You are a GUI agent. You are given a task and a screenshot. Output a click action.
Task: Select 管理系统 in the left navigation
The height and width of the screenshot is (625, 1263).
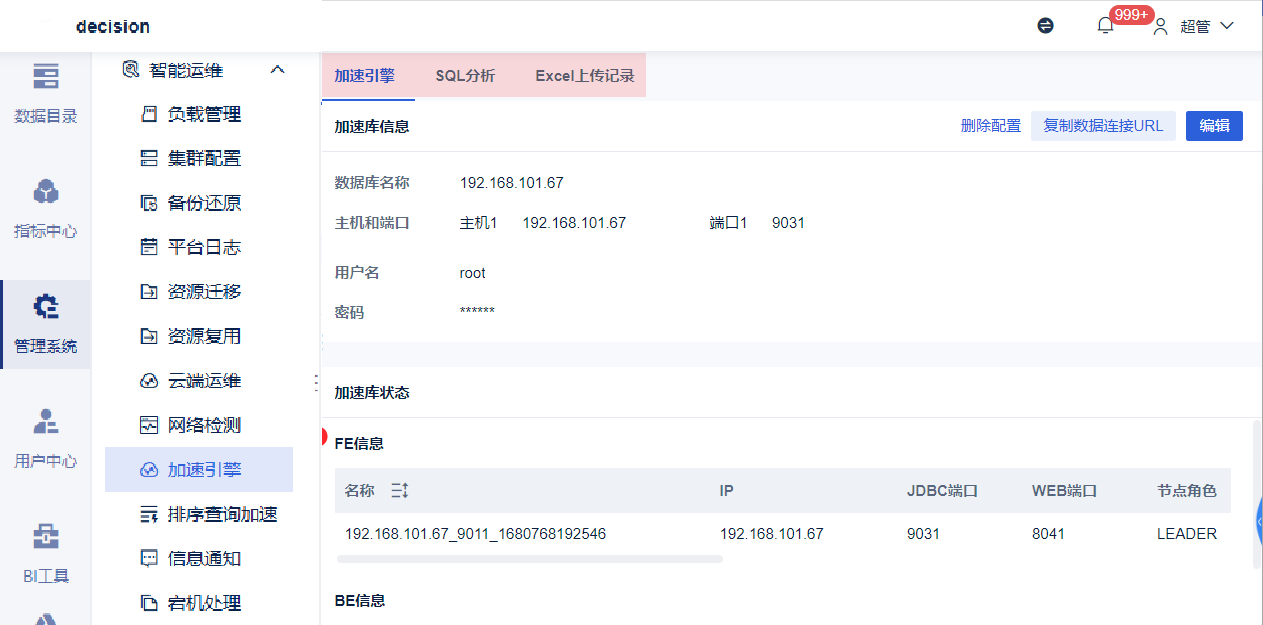45,323
